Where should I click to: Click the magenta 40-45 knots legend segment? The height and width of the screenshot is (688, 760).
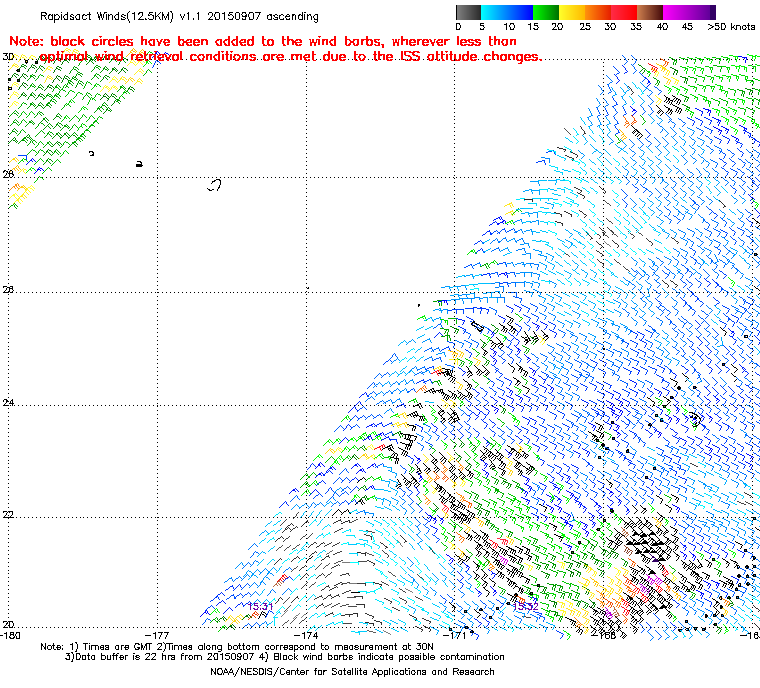[x=676, y=12]
